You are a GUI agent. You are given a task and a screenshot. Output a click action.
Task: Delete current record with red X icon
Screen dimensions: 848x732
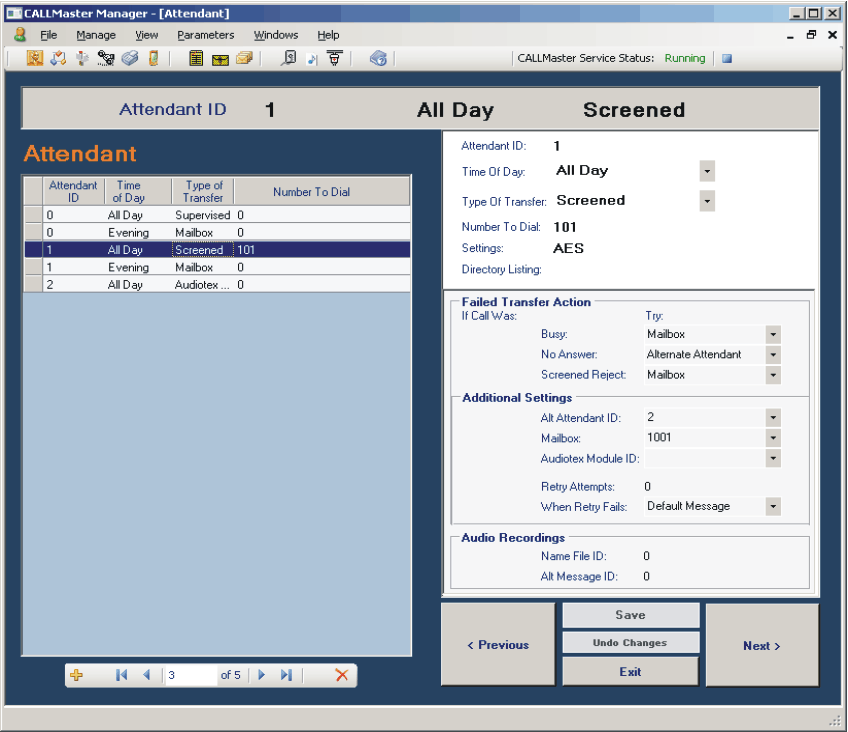(x=342, y=675)
